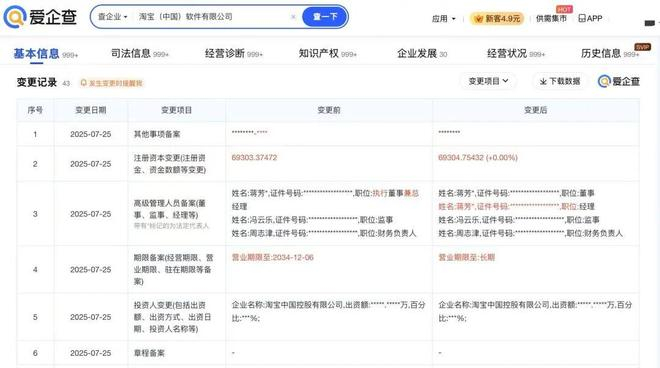This screenshot has height=368, width=660.
Task: Switch to the 司法信息 tab
Action: point(140,53)
